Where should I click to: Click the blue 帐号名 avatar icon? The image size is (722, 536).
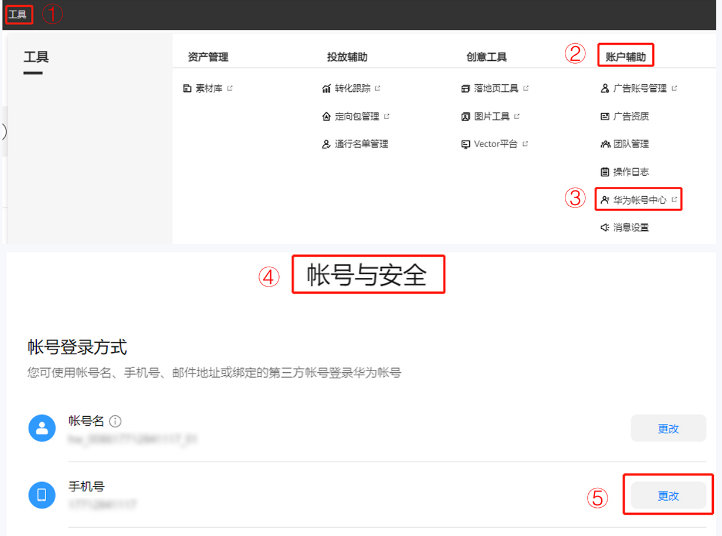[x=42, y=428]
